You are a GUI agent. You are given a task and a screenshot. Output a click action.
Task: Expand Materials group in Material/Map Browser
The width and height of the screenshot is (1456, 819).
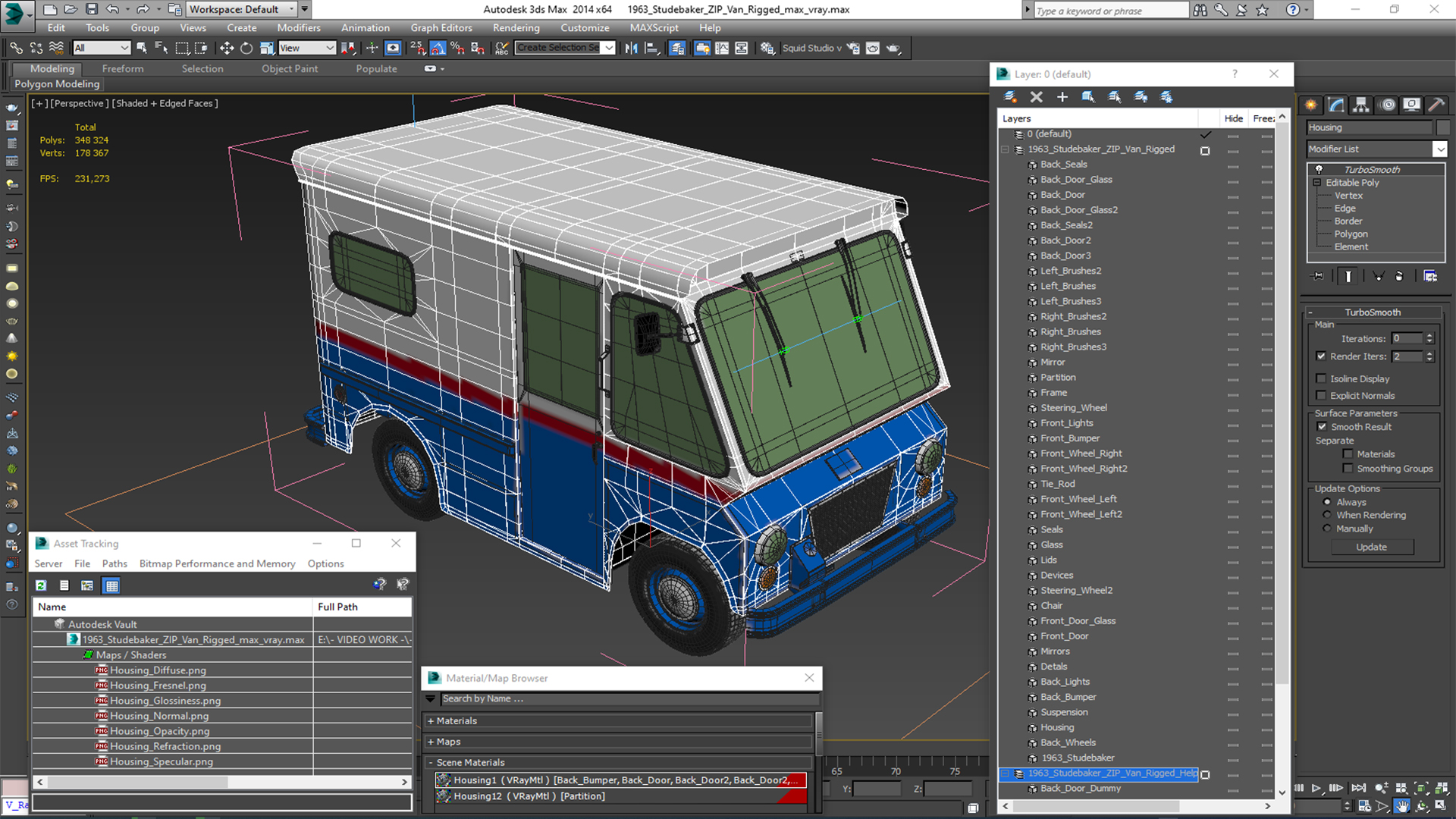(431, 720)
